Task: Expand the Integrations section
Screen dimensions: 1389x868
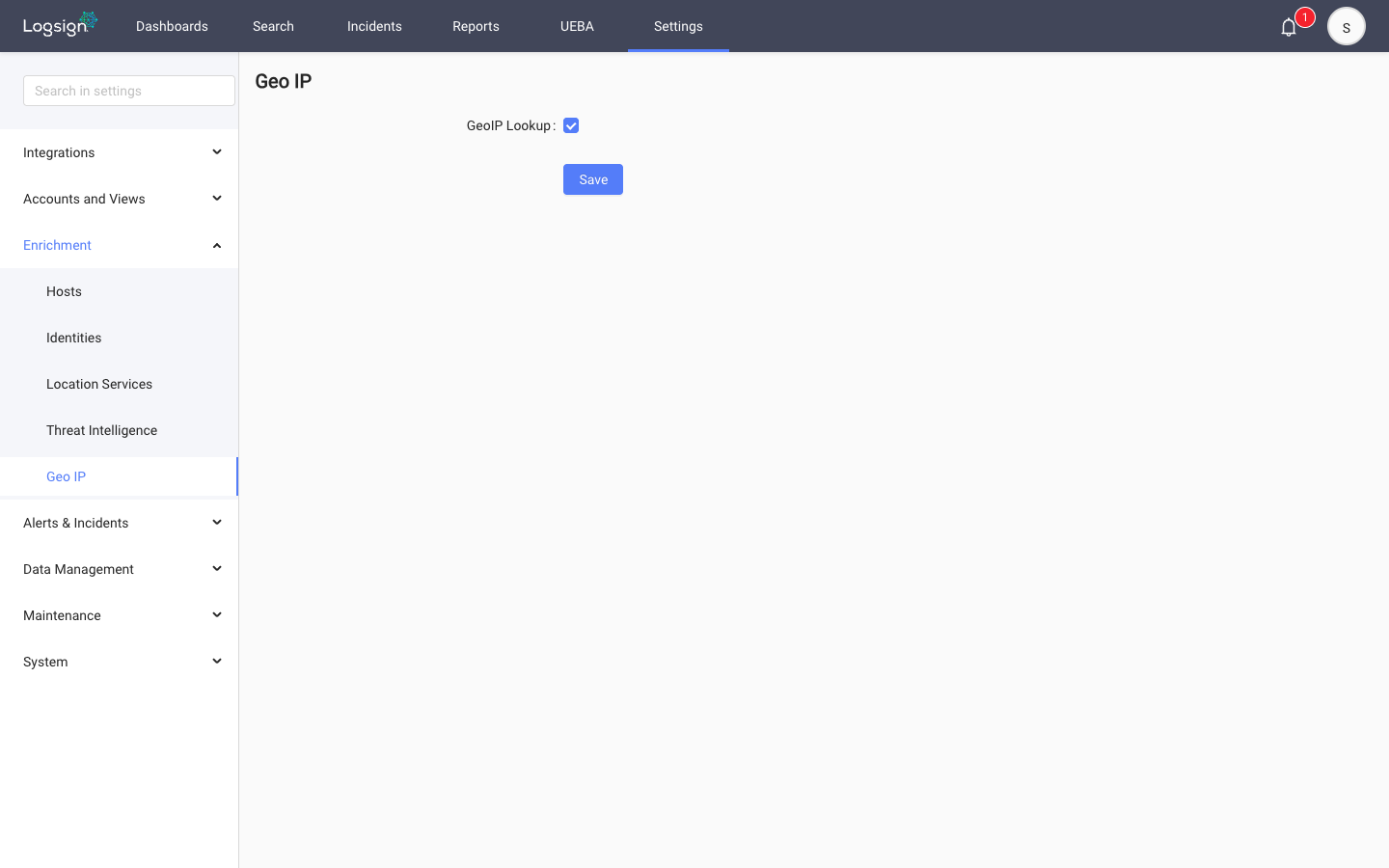Action: 120,152
